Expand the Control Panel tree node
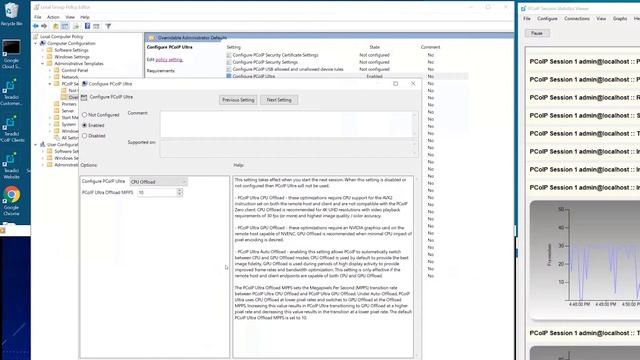Screen dimensions: 640x360 point(50,71)
